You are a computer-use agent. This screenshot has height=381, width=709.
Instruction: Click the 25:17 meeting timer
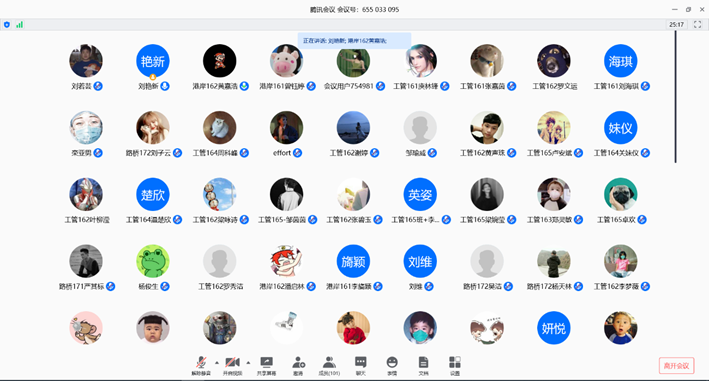point(676,24)
